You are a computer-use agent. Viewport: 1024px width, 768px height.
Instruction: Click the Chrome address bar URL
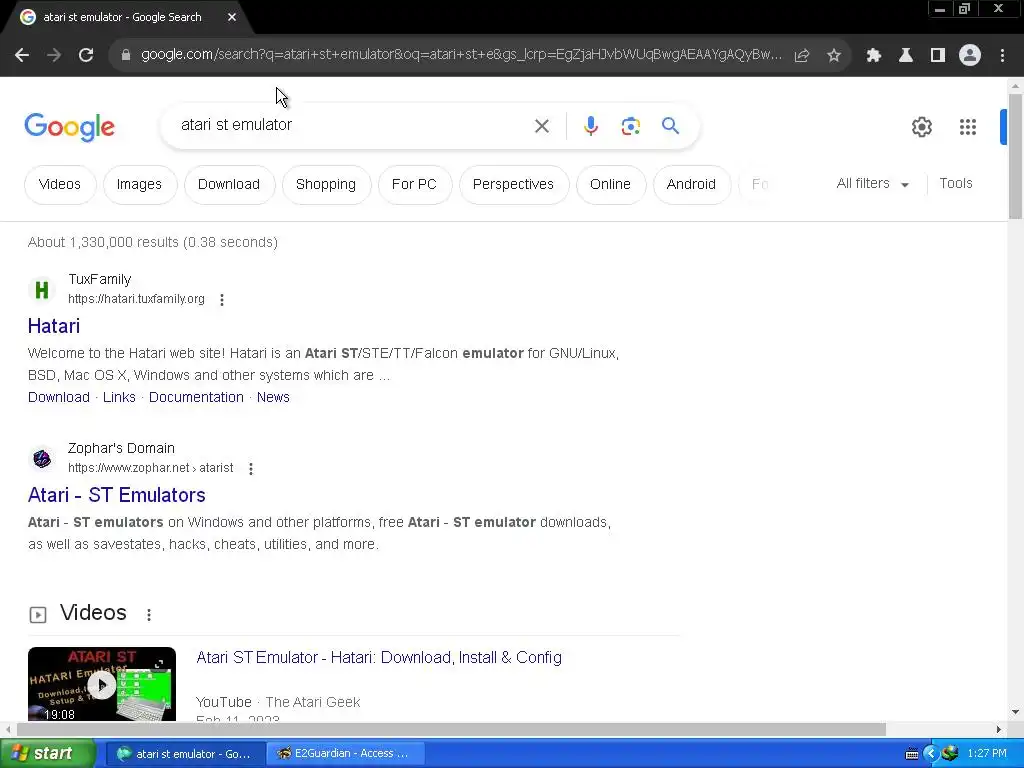pyautogui.click(x=461, y=55)
